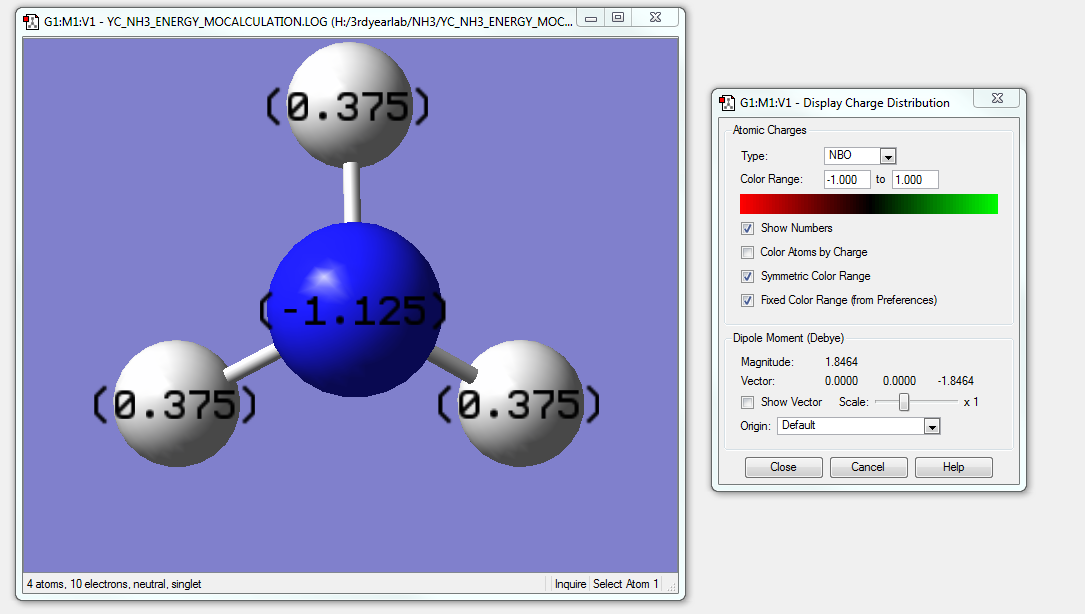
Task: Click the Close button in charge dialog
Action: pyautogui.click(x=783, y=467)
